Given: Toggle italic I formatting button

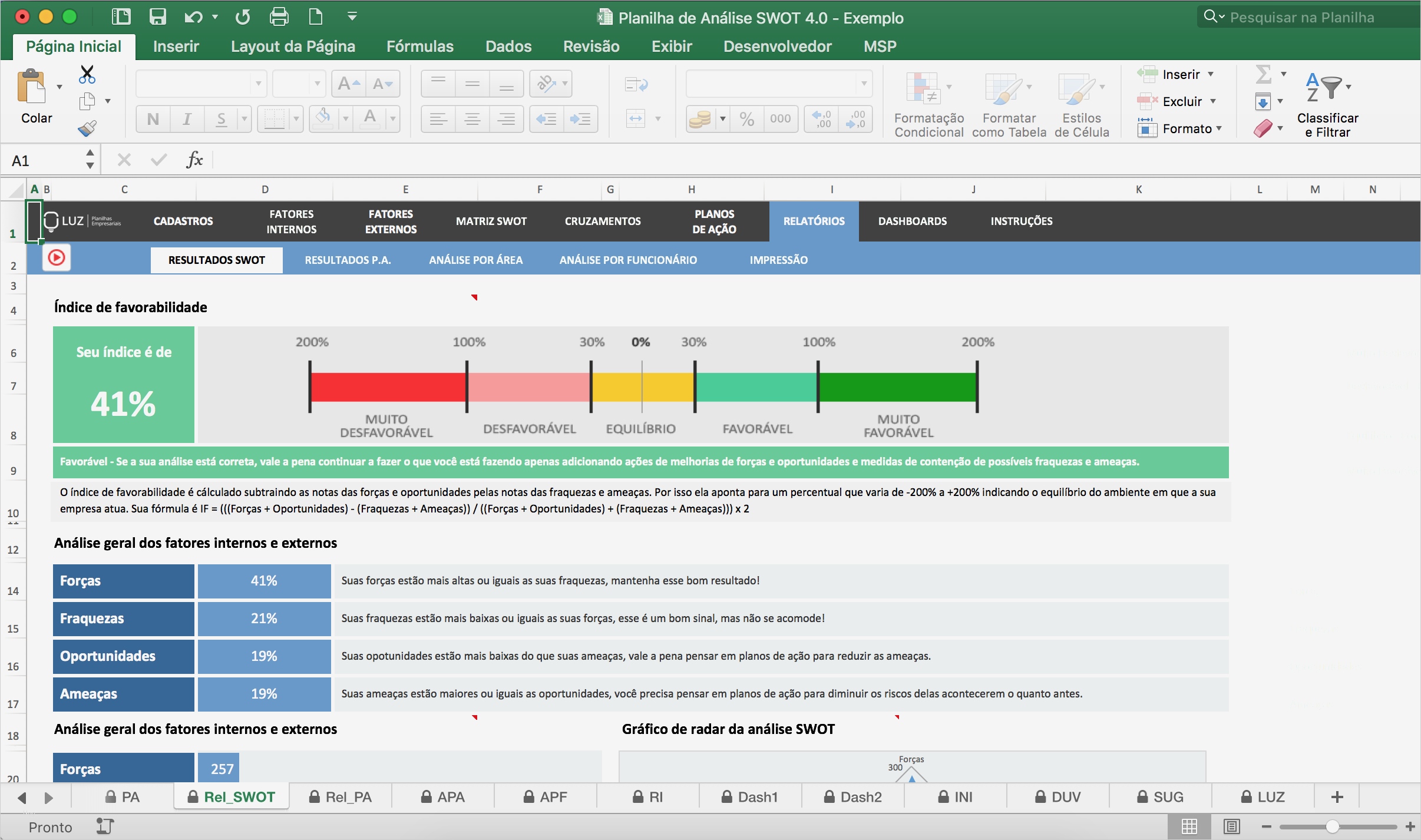Looking at the screenshot, I should 187,119.
